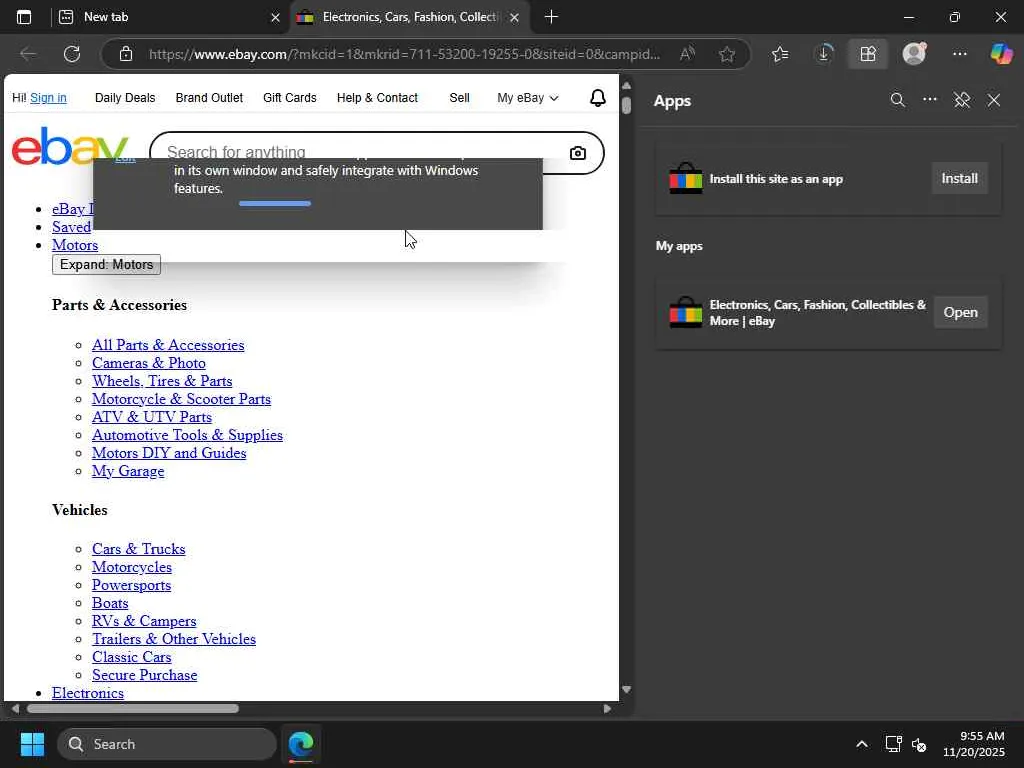Click the Read aloud icon

687,54
